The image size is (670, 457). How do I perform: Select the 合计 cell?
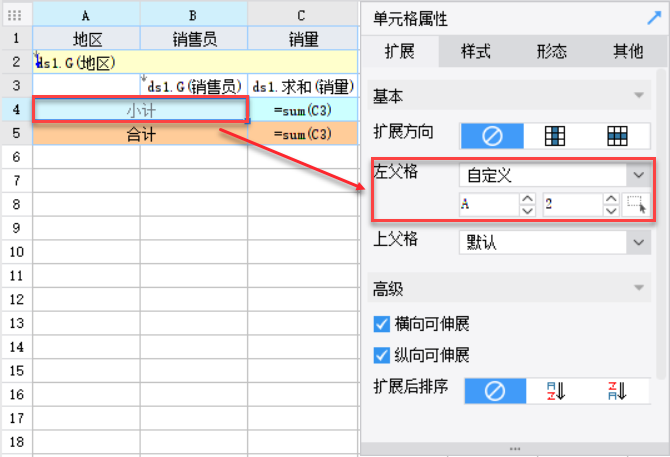(140, 134)
